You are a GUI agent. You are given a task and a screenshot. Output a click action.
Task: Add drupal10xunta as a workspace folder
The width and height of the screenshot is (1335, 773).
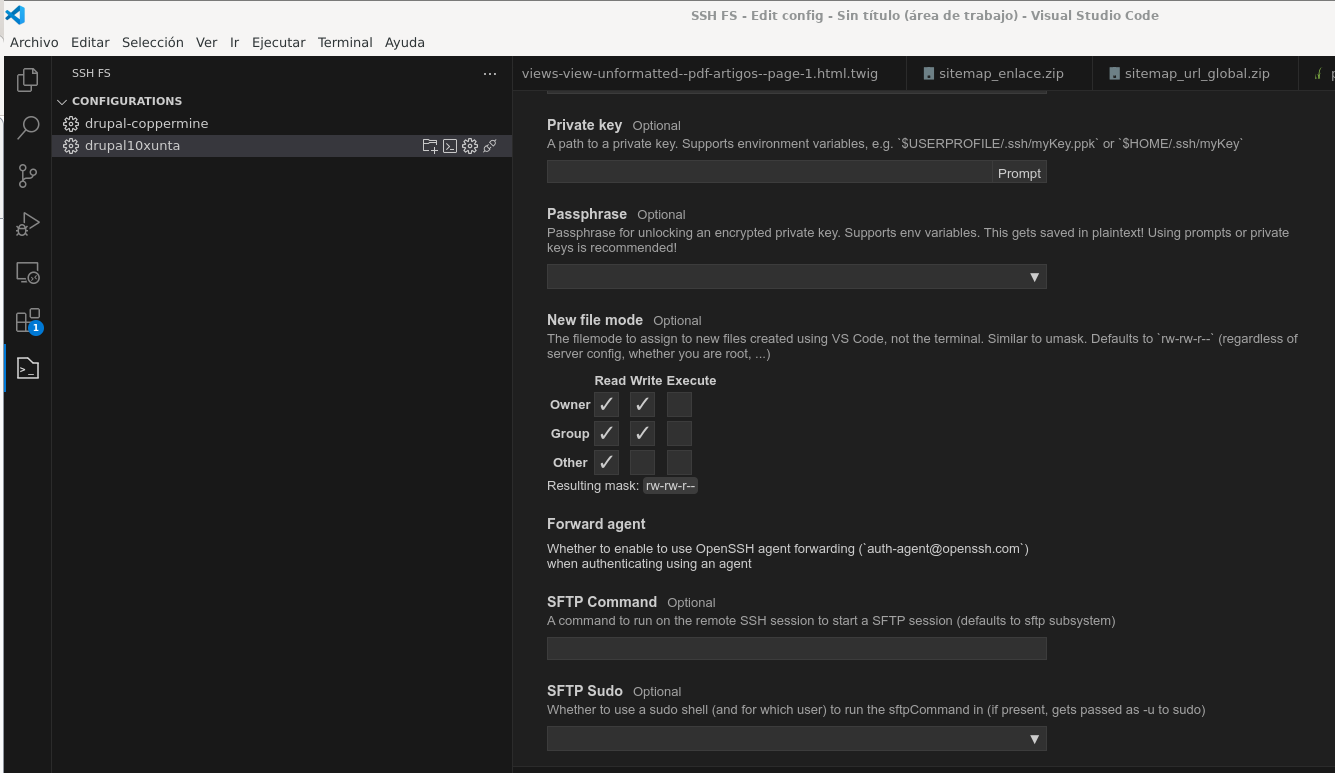click(430, 146)
